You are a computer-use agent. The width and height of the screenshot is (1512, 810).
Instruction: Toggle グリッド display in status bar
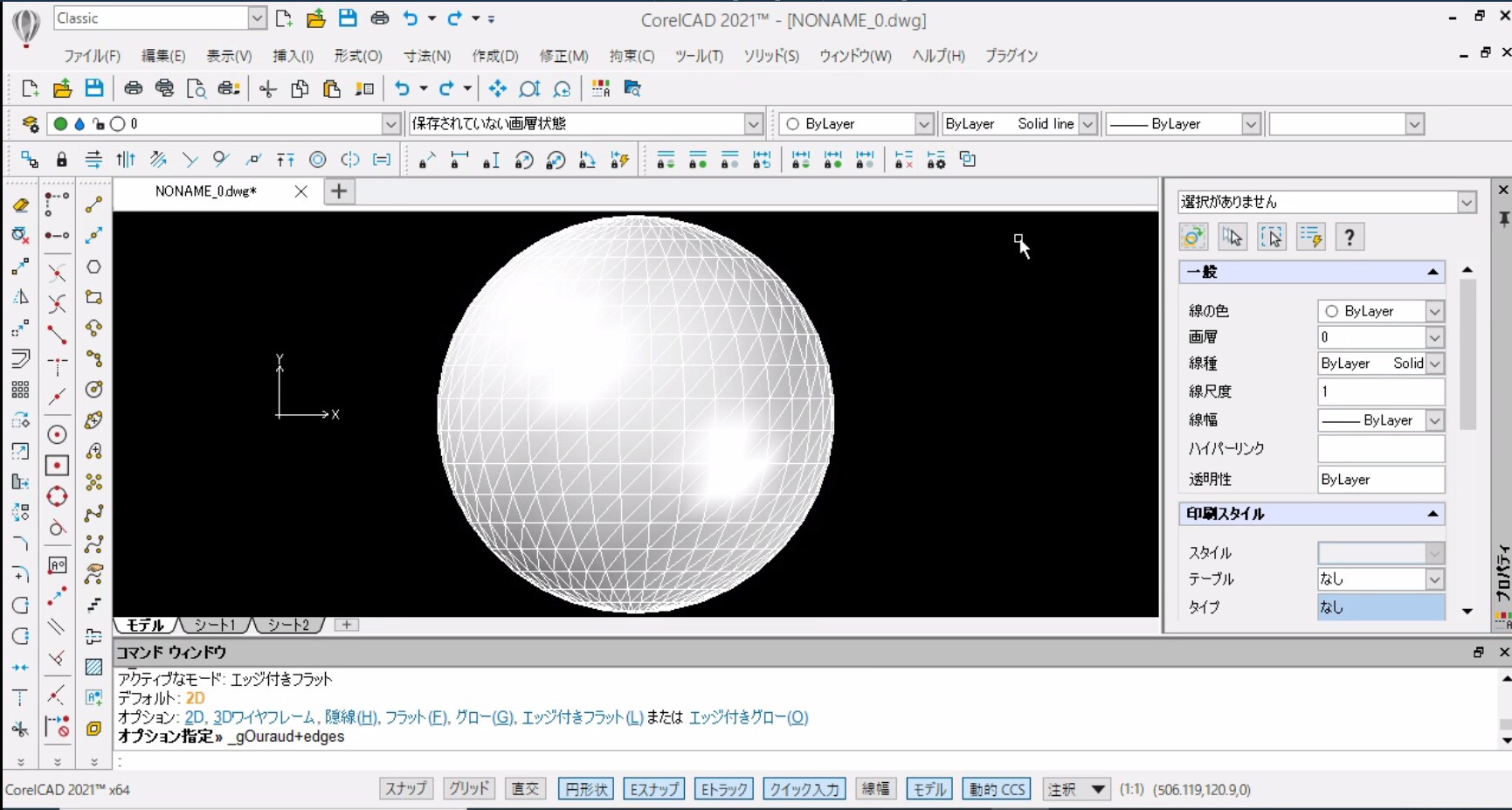point(469,789)
